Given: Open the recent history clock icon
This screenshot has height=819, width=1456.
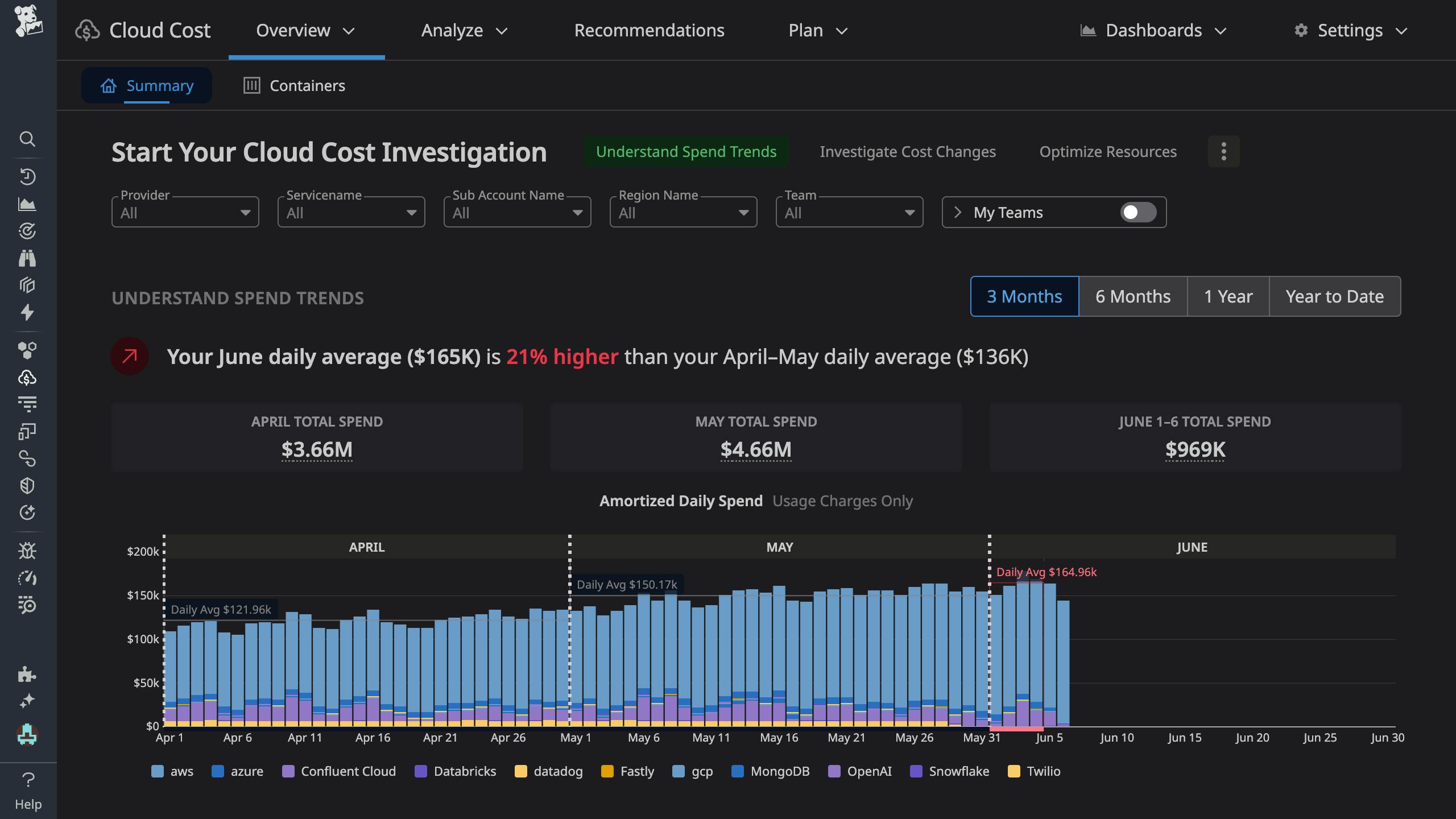Looking at the screenshot, I should [x=27, y=176].
